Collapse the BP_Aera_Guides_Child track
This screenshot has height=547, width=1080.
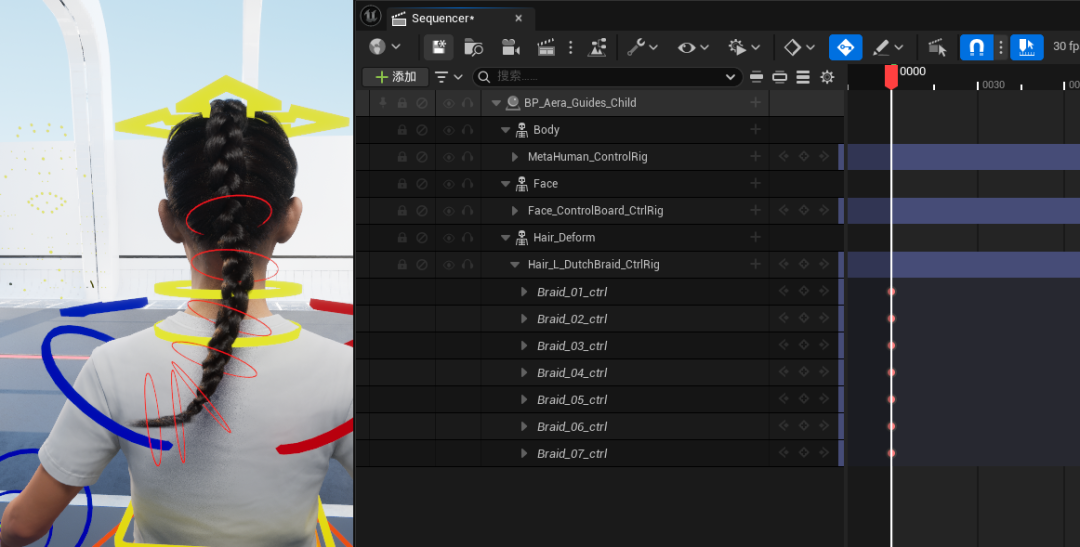click(496, 103)
